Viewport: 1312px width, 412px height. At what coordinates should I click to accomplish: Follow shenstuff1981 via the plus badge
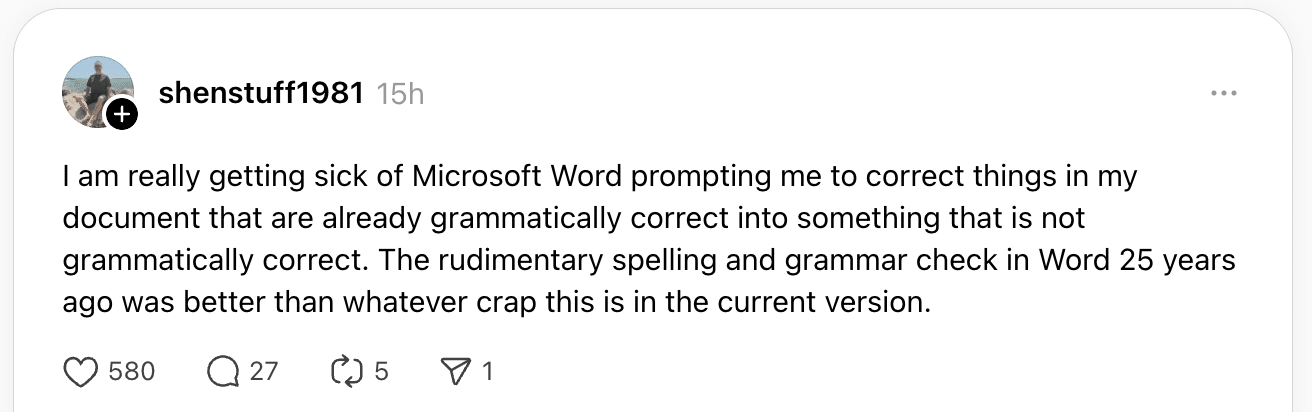[121, 116]
